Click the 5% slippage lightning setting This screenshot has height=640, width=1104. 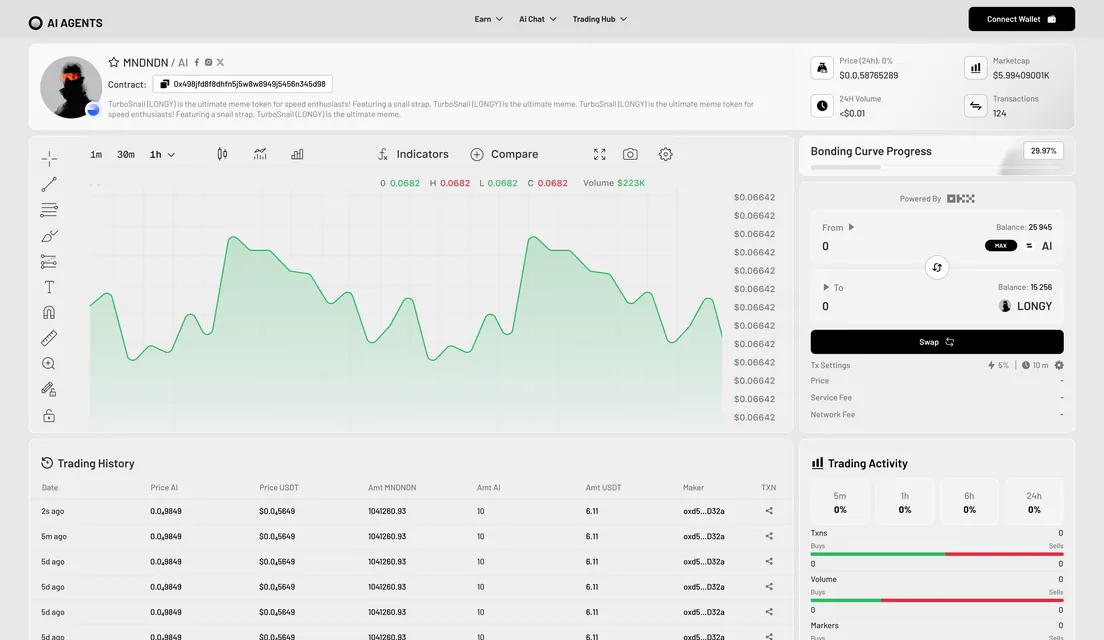[x=998, y=365]
